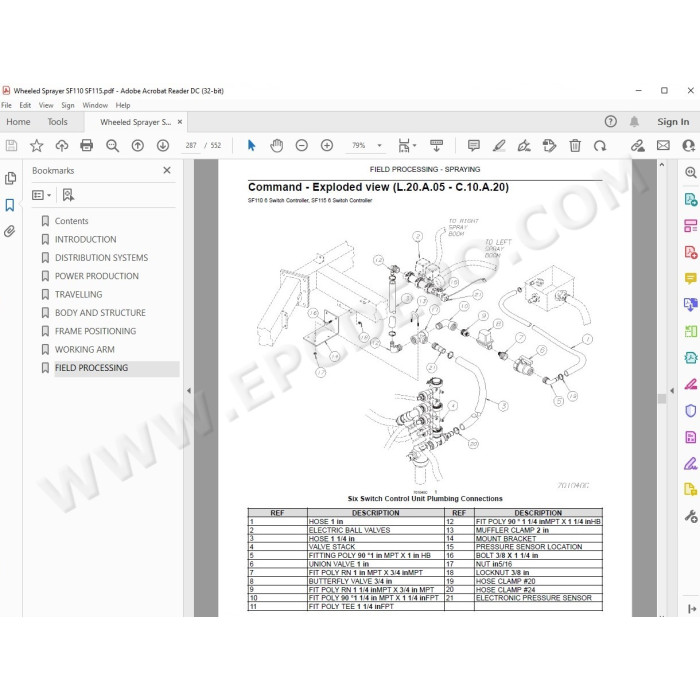Add a sticky note comment
This screenshot has width=700, height=700.
[474, 146]
